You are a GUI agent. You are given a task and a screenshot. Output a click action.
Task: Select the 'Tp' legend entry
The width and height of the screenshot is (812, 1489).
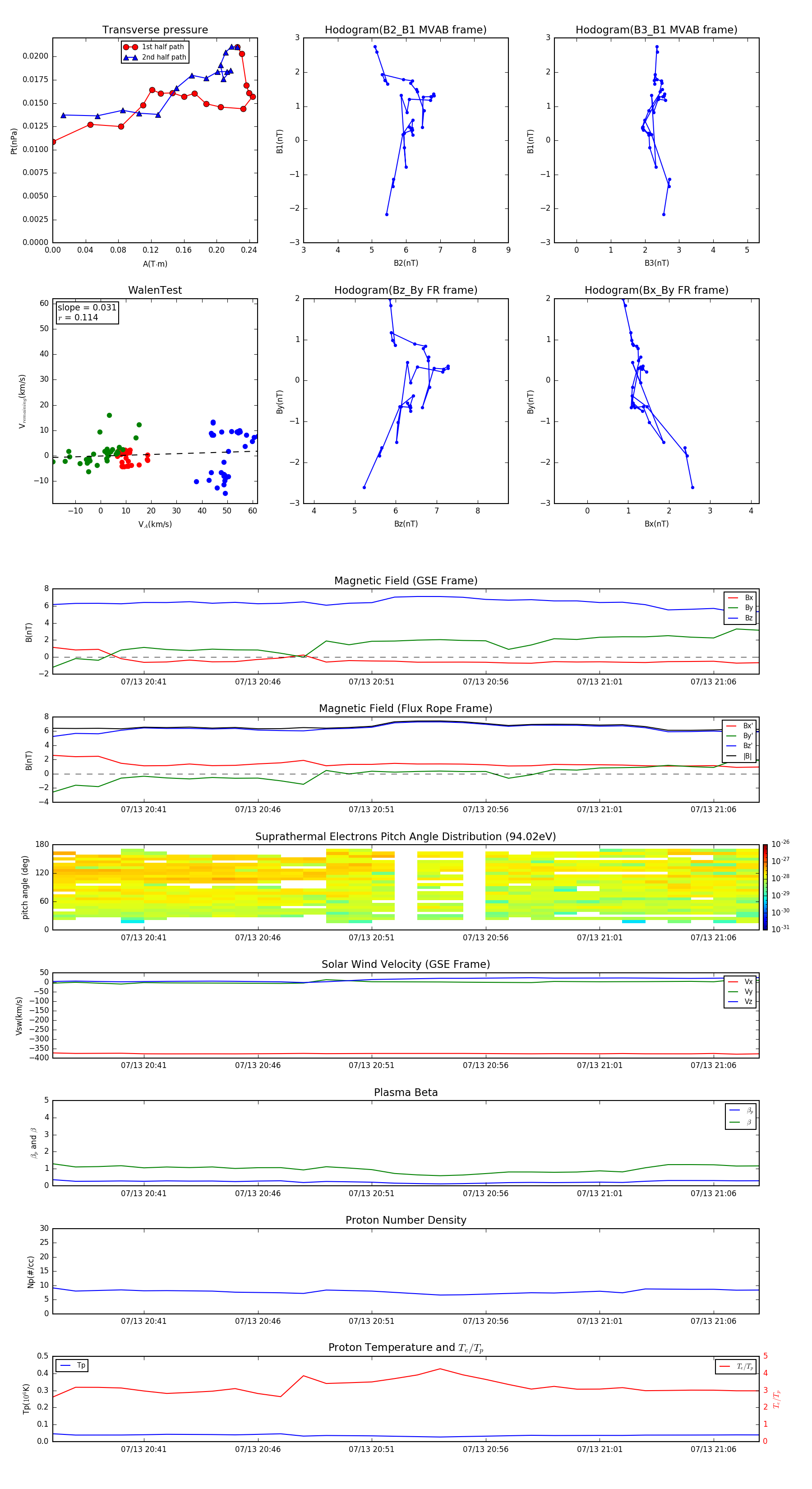[73, 1365]
